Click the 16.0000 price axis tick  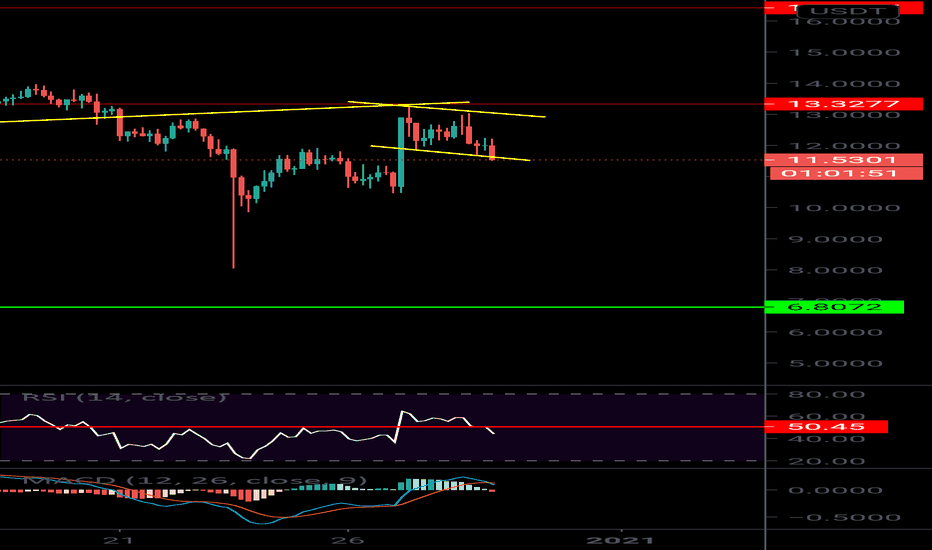[844, 22]
